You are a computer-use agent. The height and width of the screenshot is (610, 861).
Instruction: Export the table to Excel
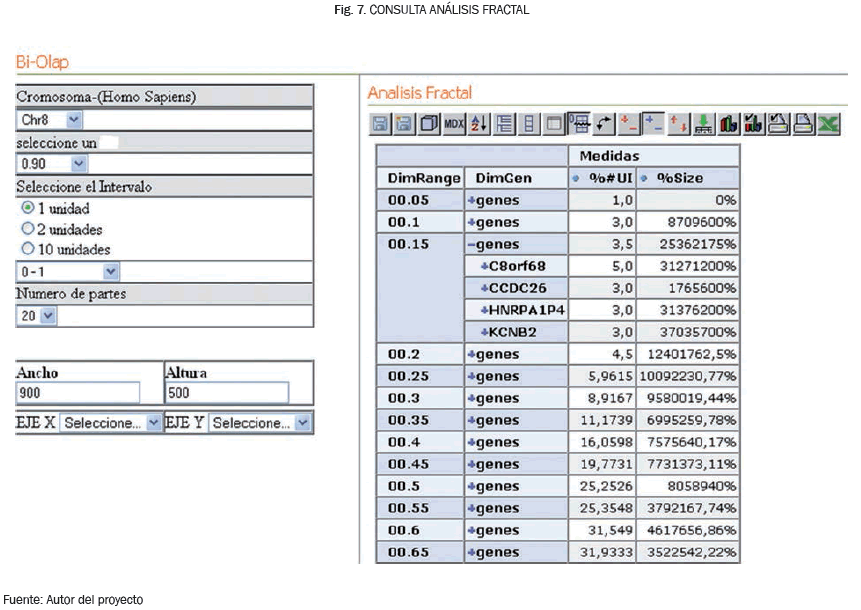point(828,124)
